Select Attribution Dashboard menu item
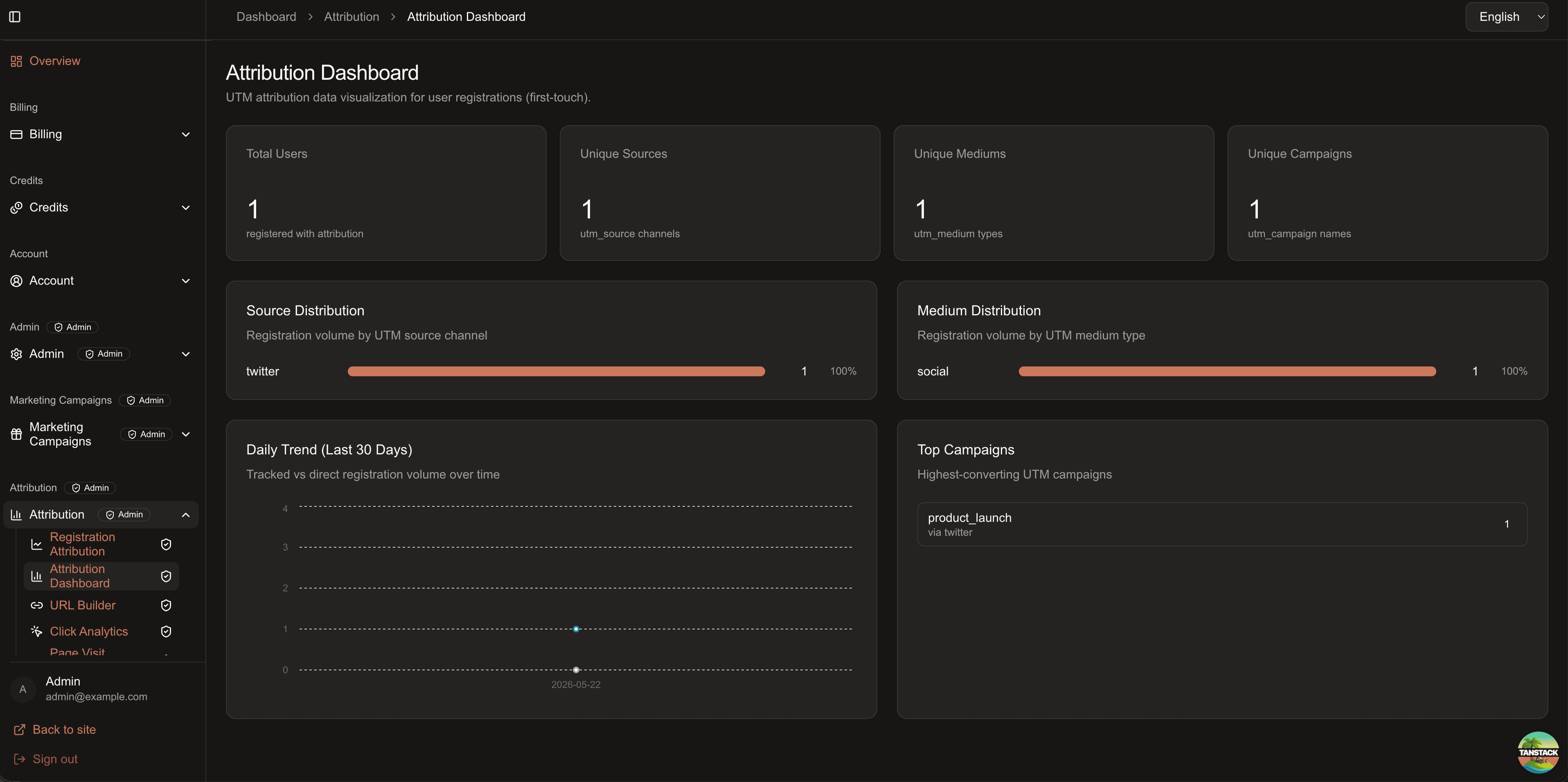1568x782 pixels. point(101,576)
